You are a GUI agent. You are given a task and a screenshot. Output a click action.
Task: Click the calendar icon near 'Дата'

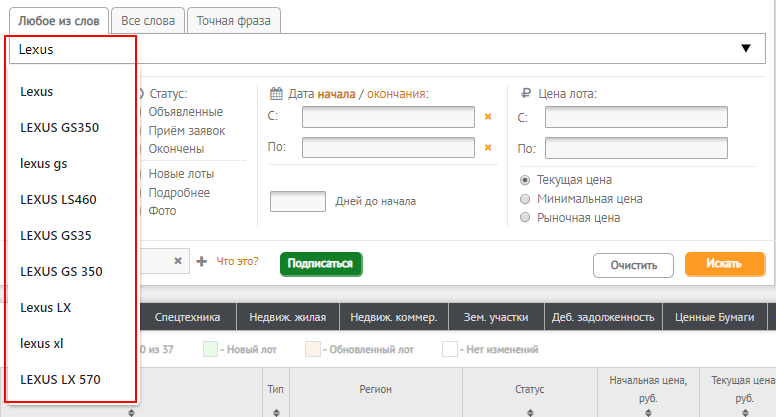coord(276,93)
